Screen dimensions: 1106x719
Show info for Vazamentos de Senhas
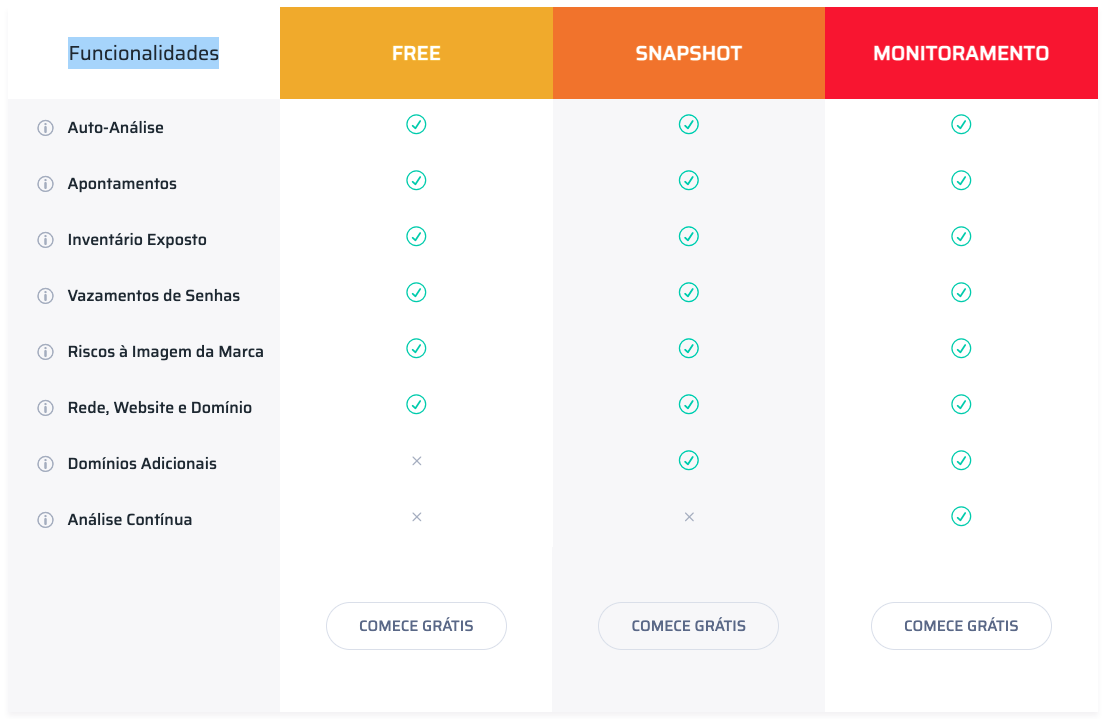point(45,296)
